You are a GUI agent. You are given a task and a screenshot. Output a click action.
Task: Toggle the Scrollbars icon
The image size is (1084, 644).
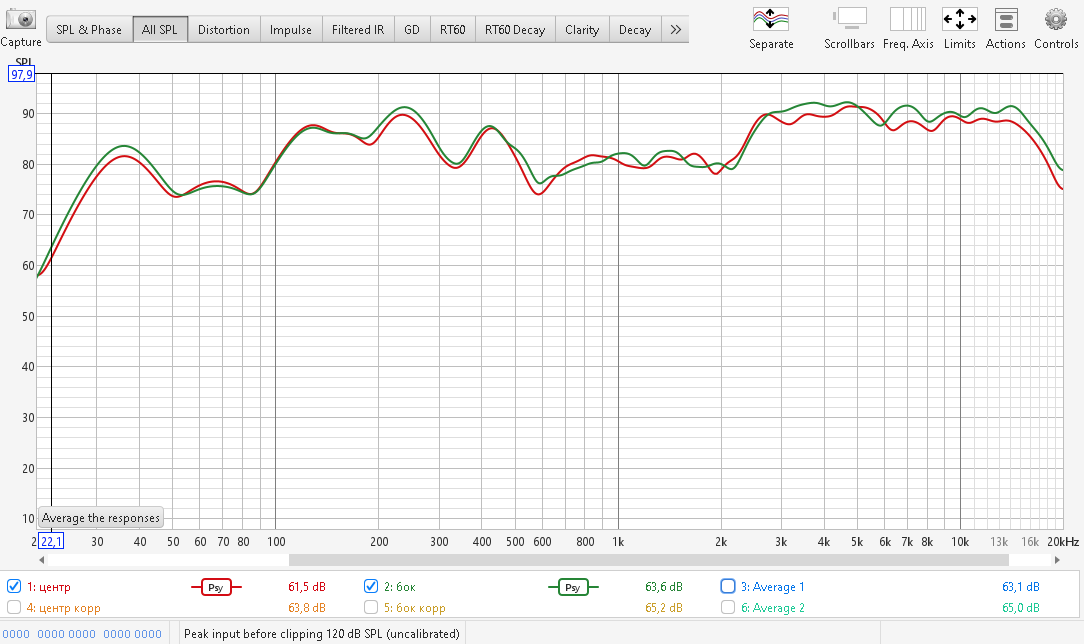[x=849, y=19]
